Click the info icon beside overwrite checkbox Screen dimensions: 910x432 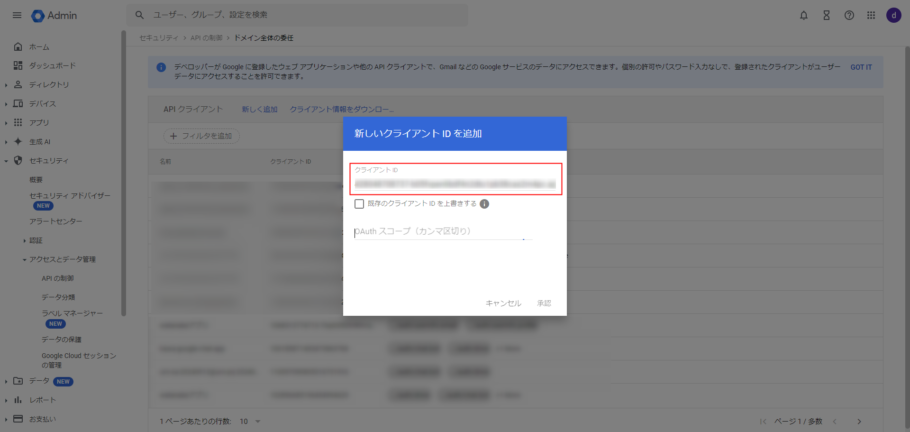484,204
